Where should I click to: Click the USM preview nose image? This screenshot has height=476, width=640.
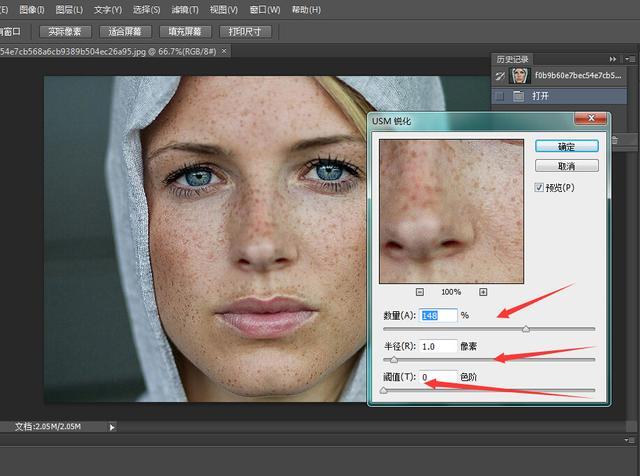point(451,211)
